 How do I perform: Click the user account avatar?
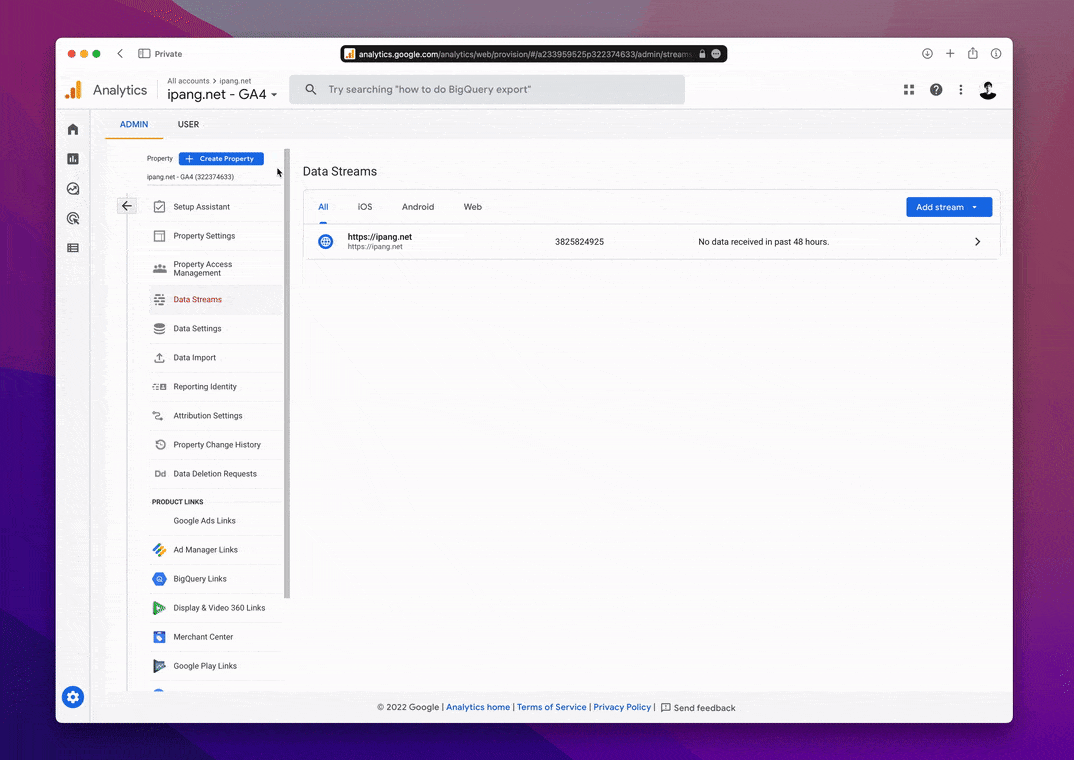(x=988, y=90)
